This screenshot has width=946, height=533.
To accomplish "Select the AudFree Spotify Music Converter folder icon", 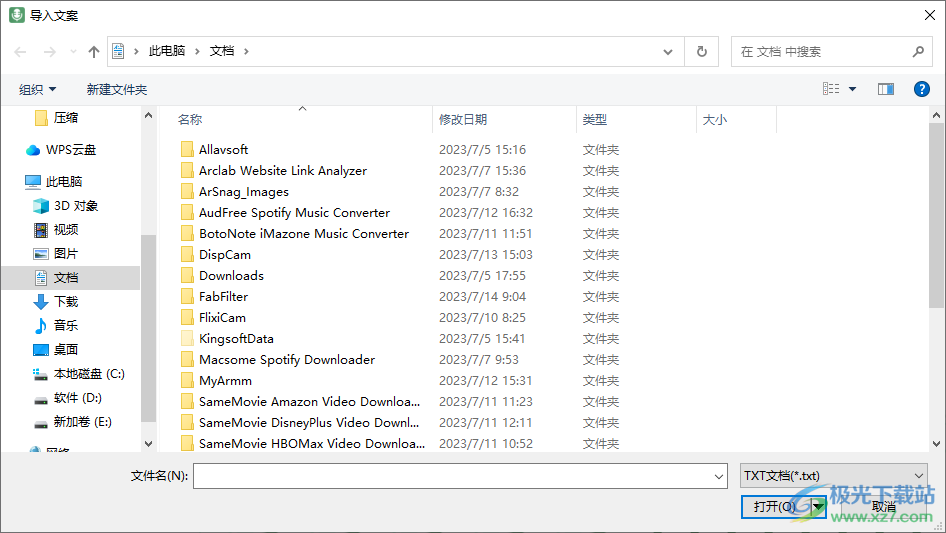I will pos(188,212).
